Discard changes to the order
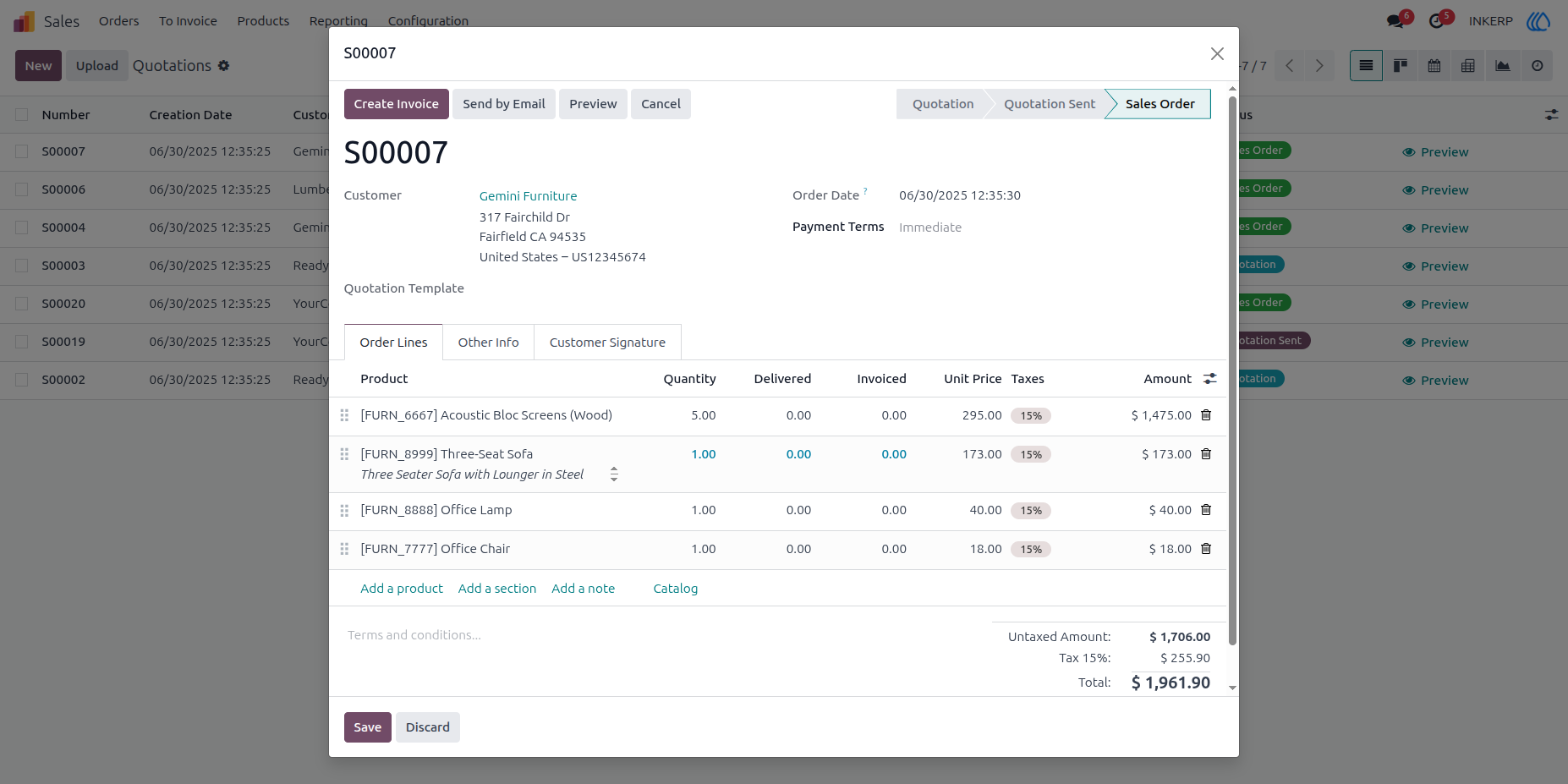The image size is (1568, 784). [428, 727]
